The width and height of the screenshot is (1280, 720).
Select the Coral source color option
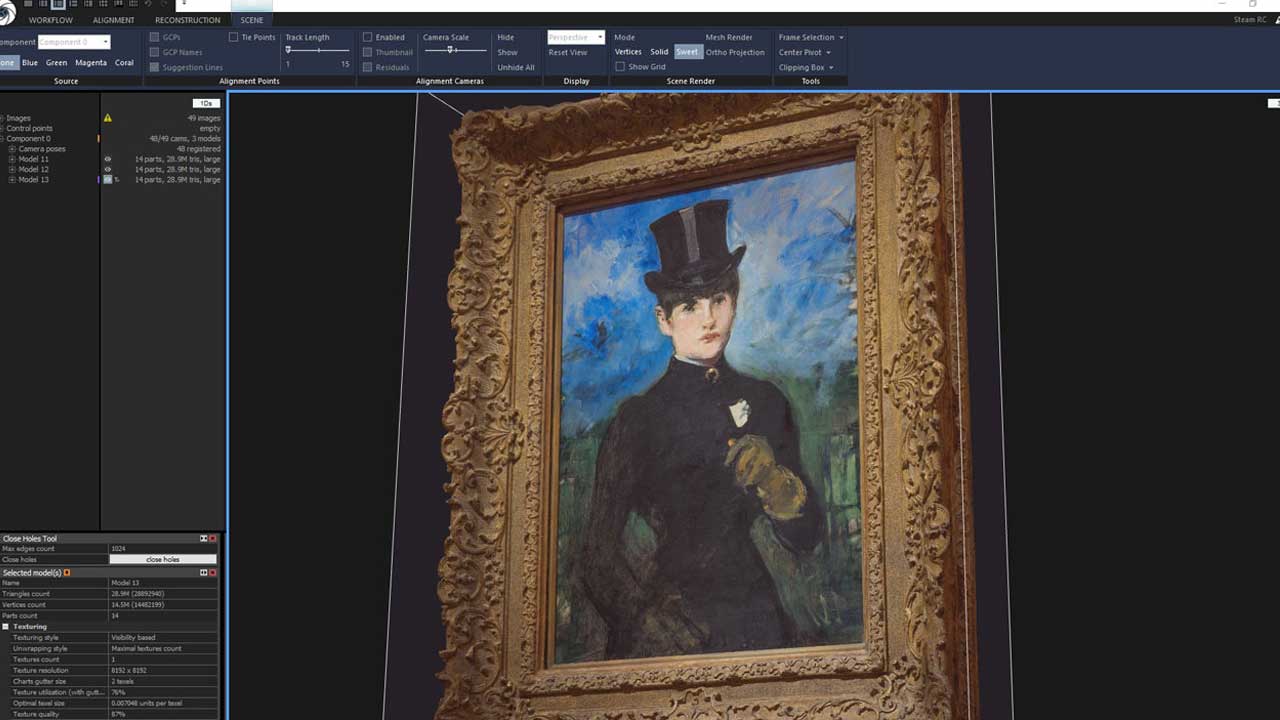[x=124, y=62]
